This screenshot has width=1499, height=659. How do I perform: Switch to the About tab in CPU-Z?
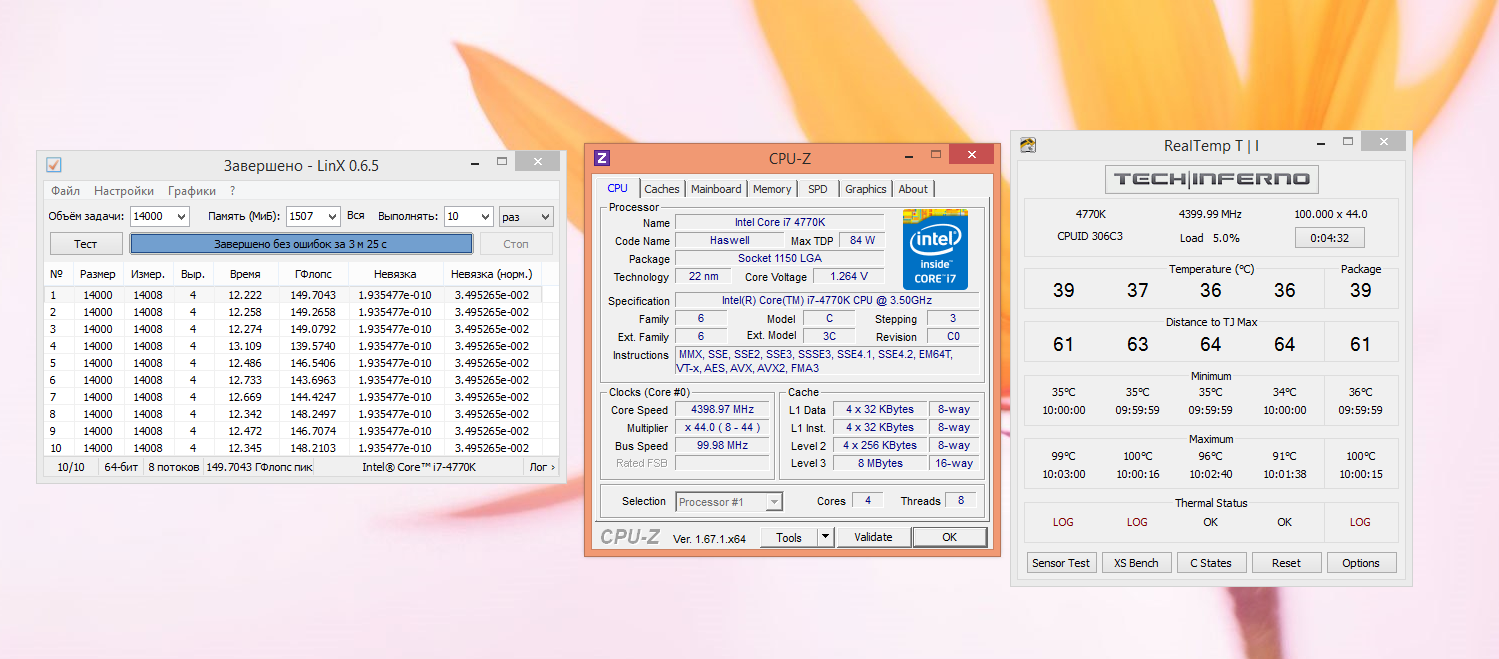(x=913, y=189)
